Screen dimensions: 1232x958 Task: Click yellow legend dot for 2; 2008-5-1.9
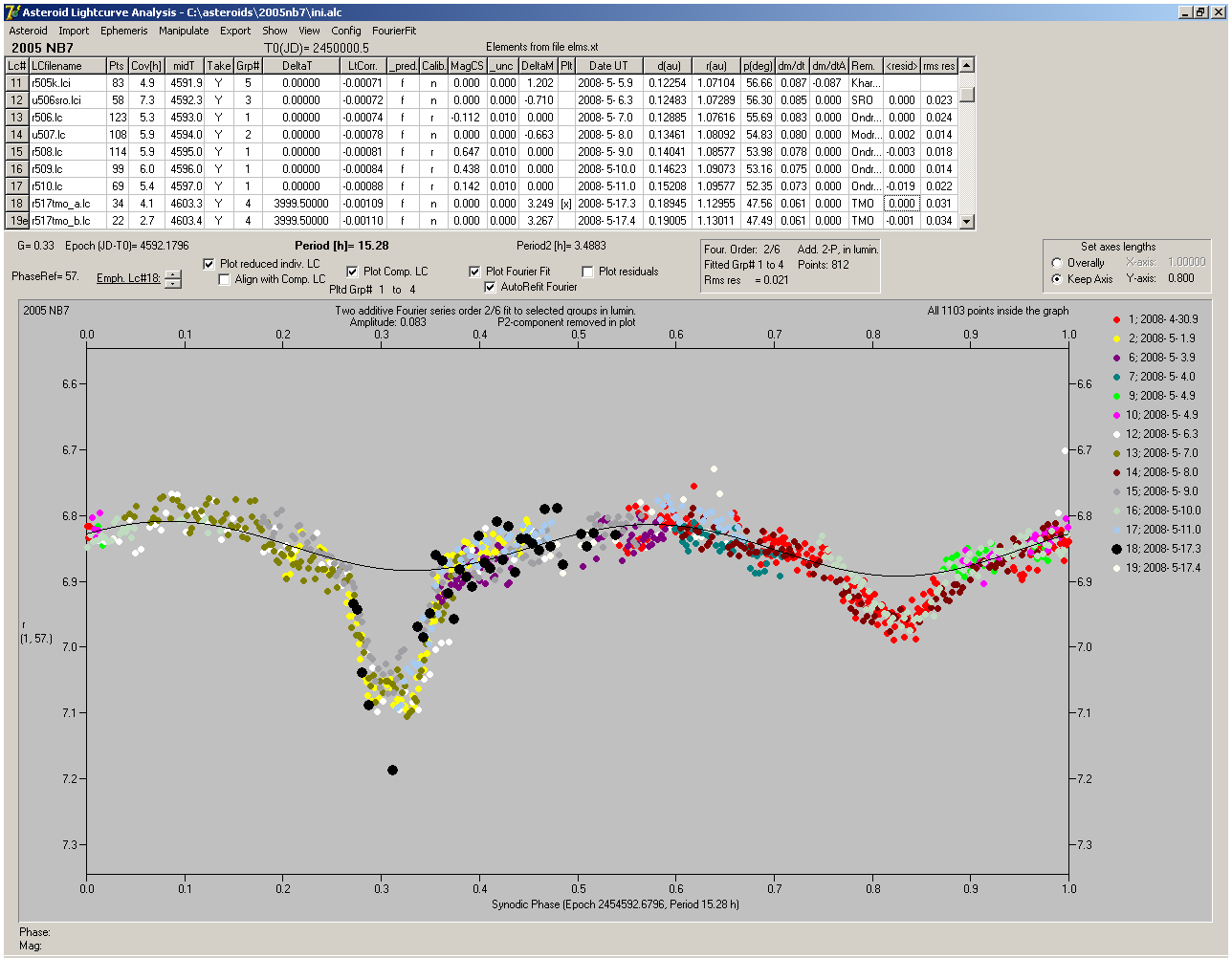(1117, 338)
